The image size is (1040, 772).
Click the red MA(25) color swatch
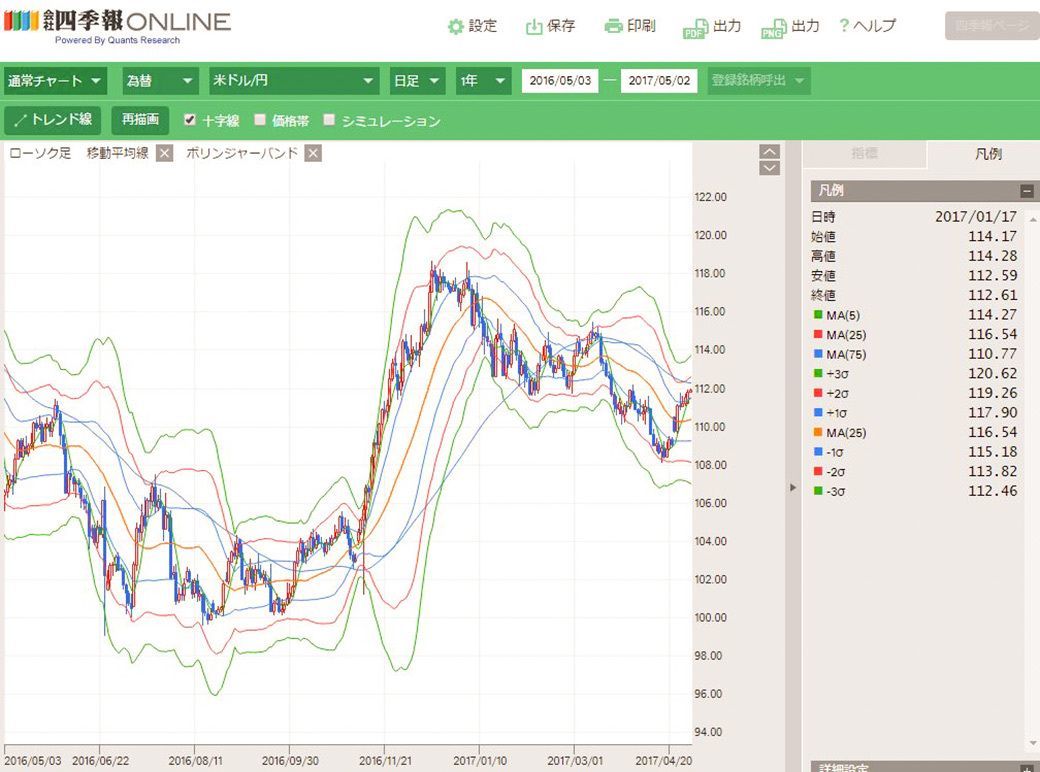tap(818, 334)
